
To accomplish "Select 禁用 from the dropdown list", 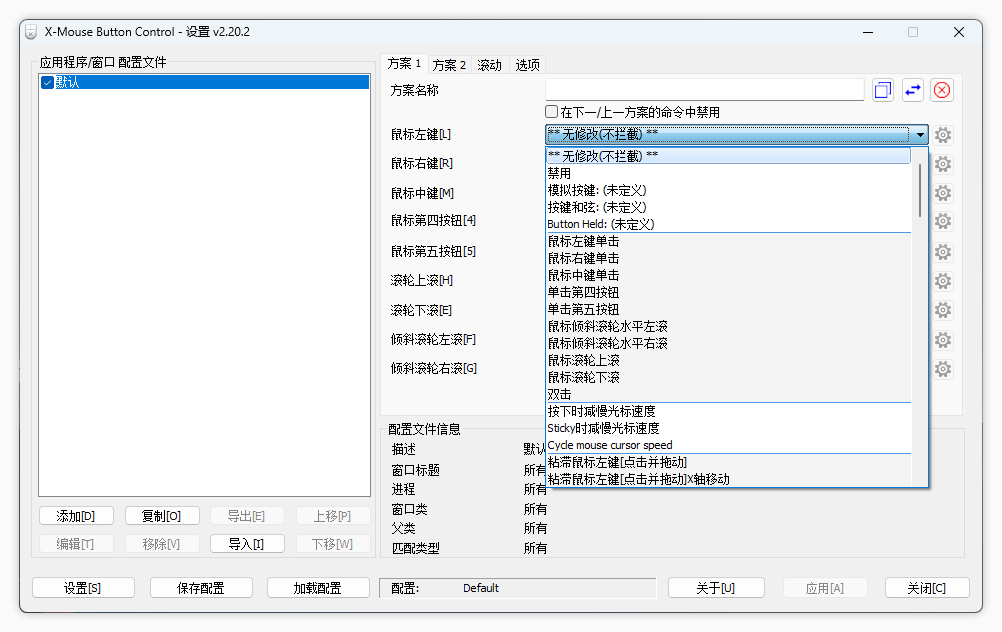I will pyautogui.click(x=559, y=173).
